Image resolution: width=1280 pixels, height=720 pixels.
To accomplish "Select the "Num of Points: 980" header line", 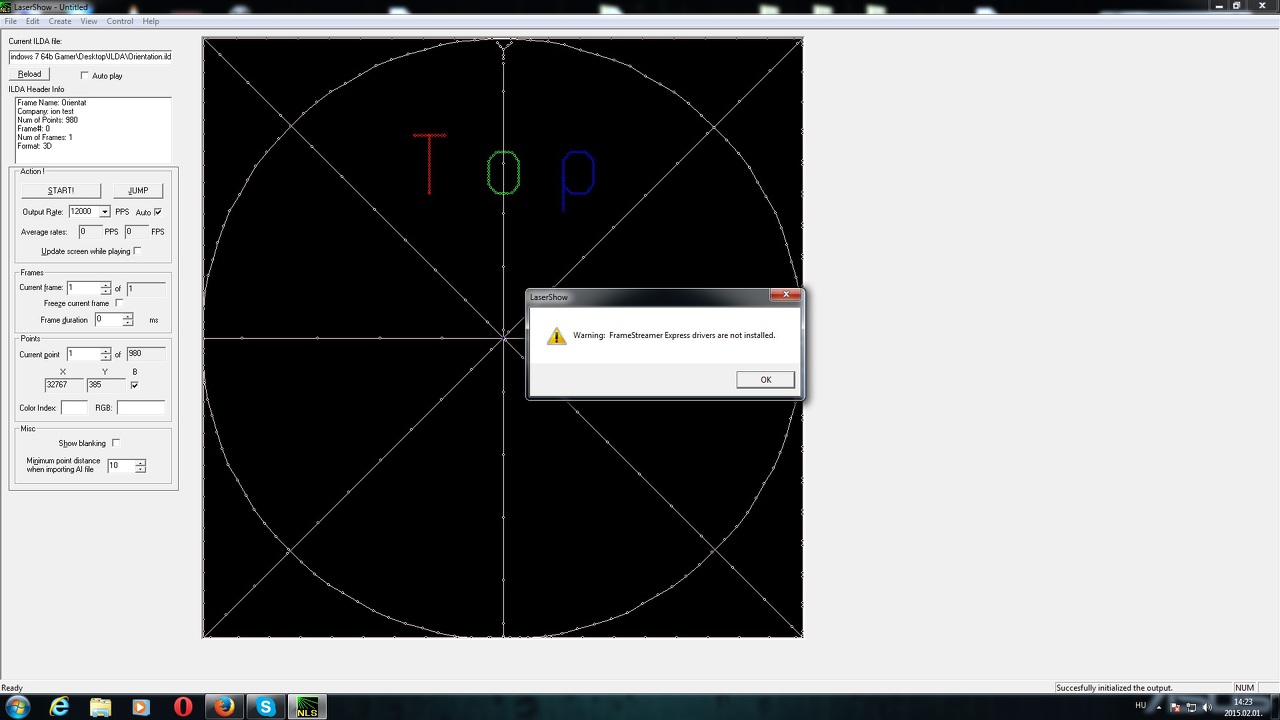I will click(x=48, y=120).
